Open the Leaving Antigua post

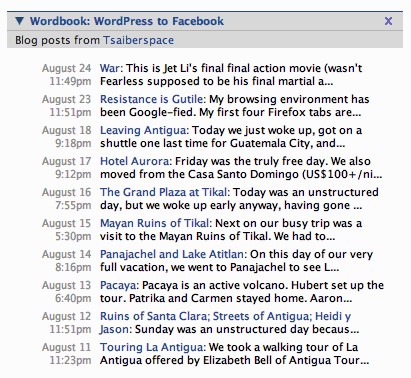[x=143, y=130]
